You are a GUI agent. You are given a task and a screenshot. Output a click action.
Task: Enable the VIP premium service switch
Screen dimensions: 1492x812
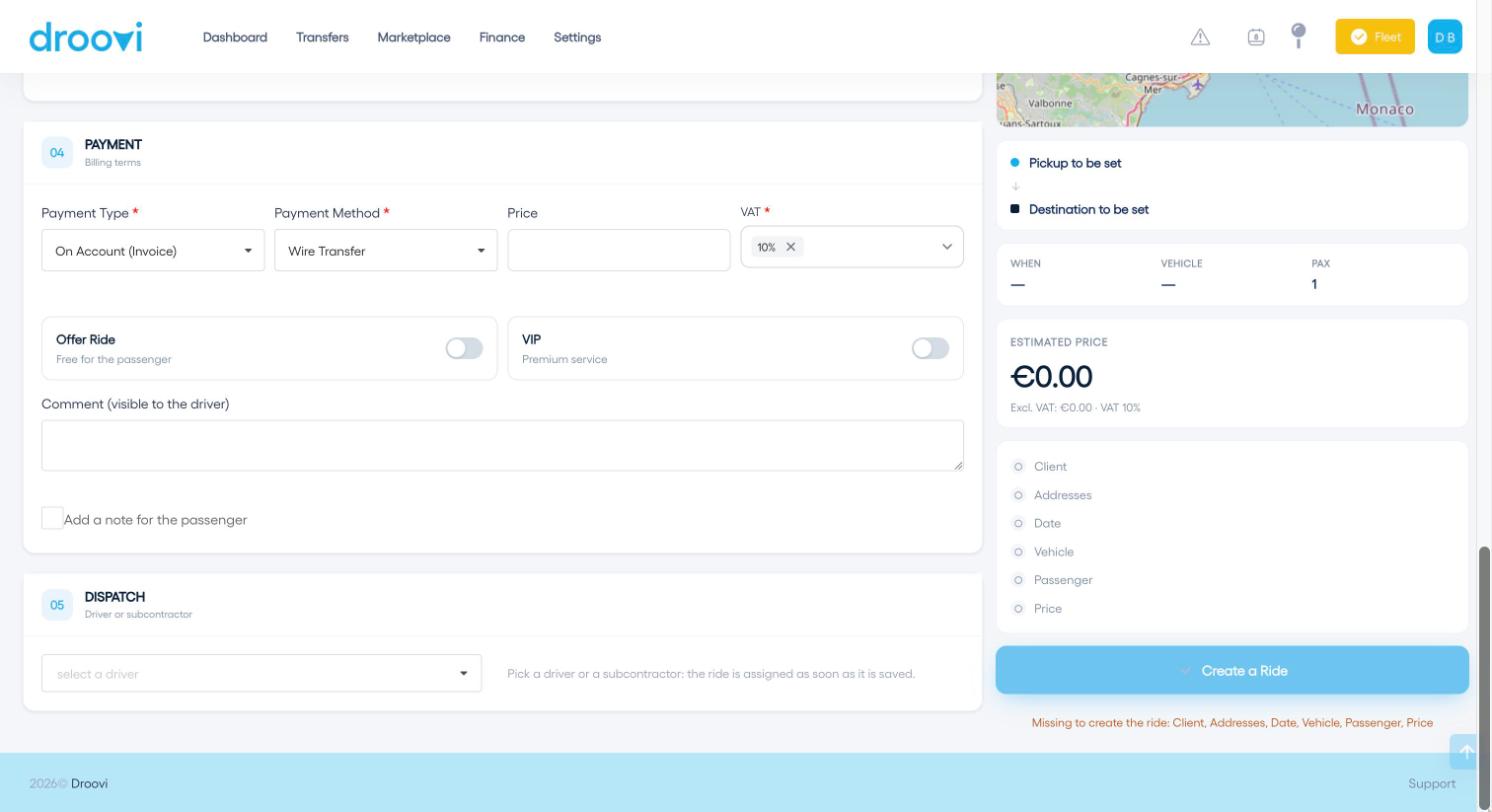tap(930, 348)
